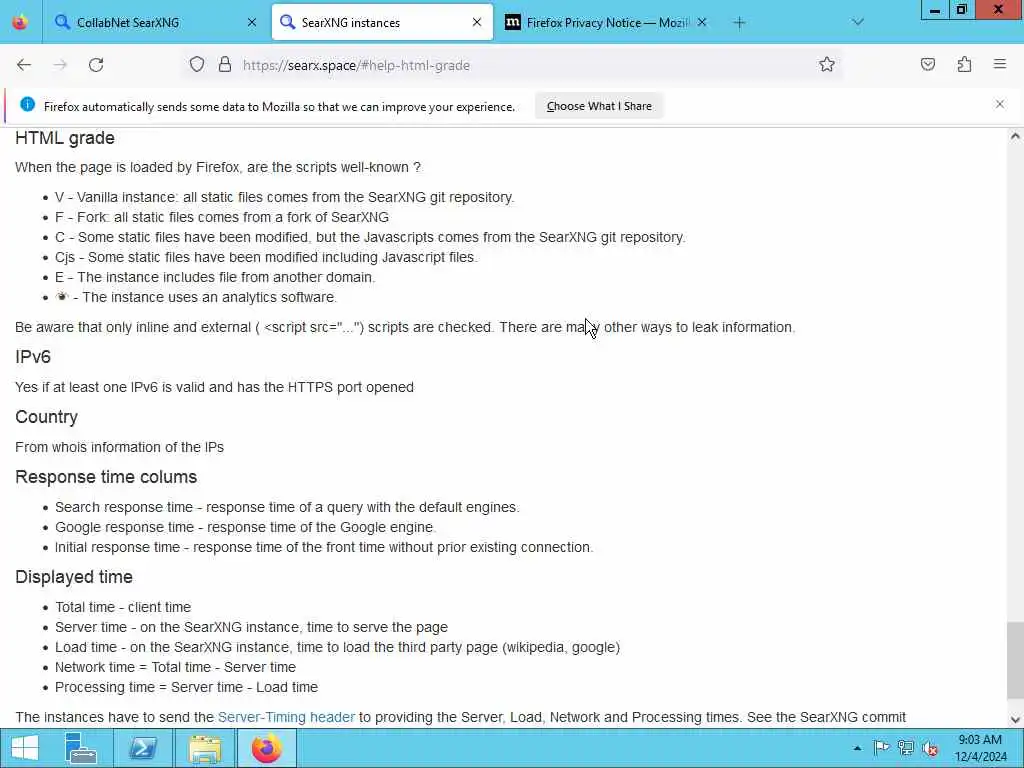1024x768 pixels.
Task: Click the 'Processing time = Server time' item
Action: [x=186, y=687]
